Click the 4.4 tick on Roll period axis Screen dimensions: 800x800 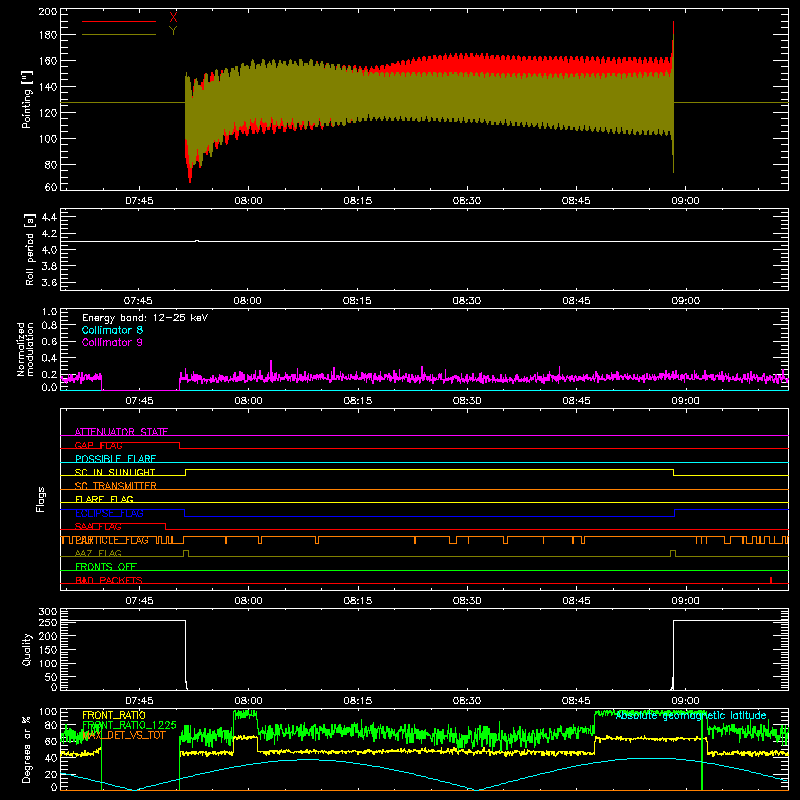[x=49, y=217]
